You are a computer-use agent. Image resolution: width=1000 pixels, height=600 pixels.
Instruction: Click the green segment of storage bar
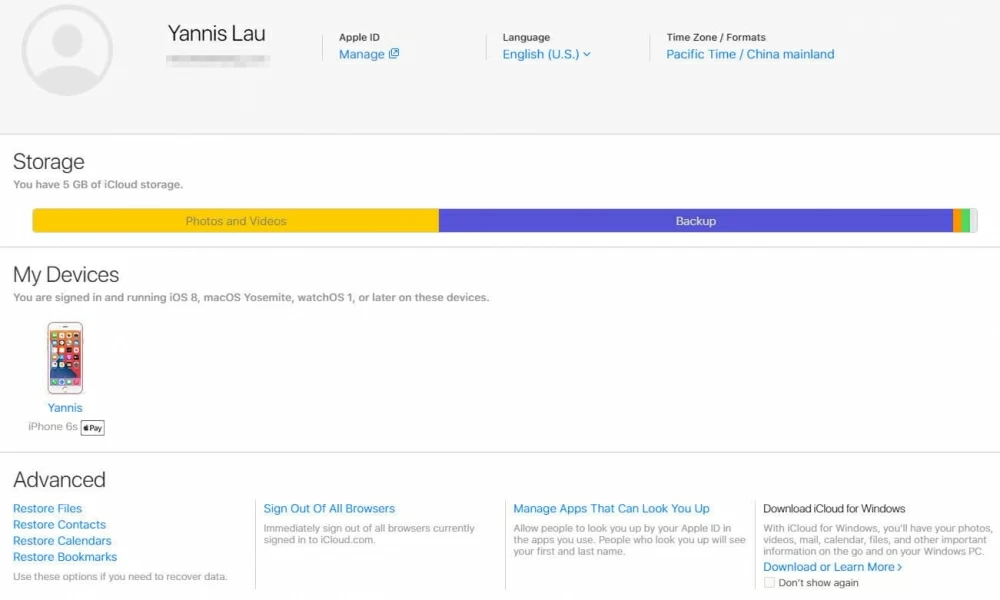pos(966,221)
